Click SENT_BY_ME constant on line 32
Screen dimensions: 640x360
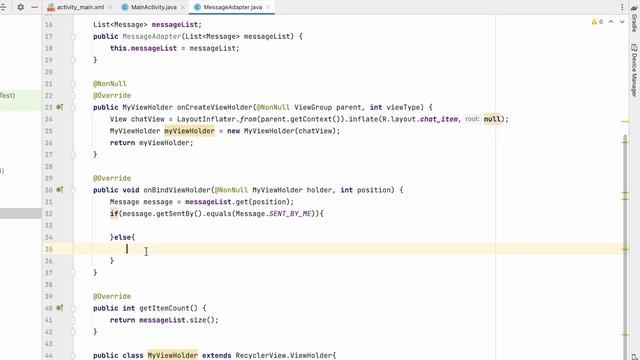(290, 213)
